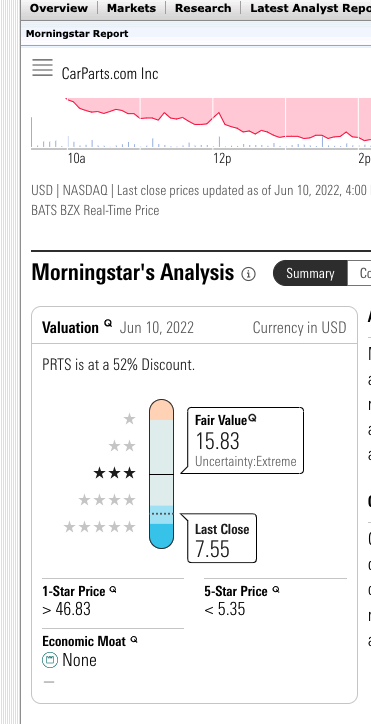Click the magnifier icon by 1-Star Price
The image size is (371, 724).
(x=113, y=590)
